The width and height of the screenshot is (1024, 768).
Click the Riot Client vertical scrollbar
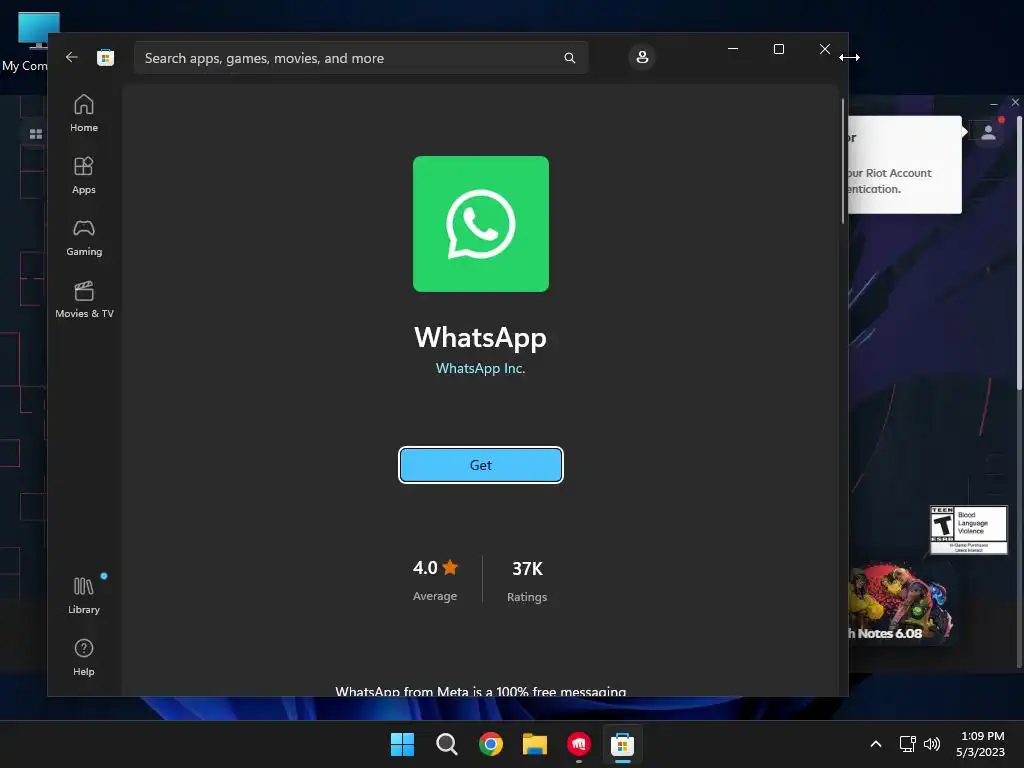(1020, 255)
